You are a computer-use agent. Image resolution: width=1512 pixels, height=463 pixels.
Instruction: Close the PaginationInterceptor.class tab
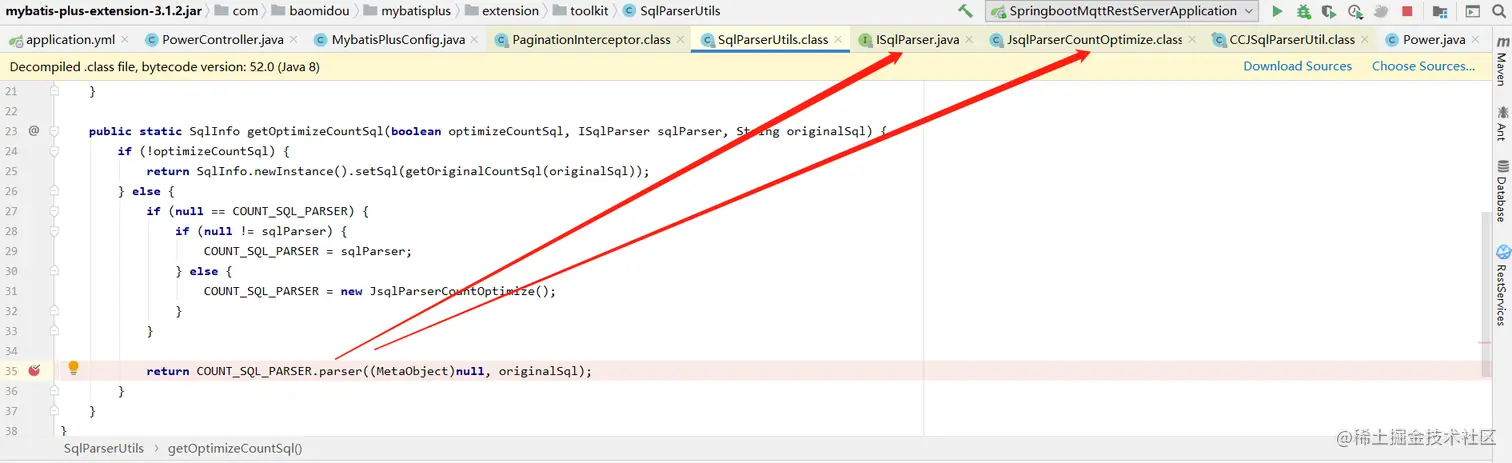pyautogui.click(x=680, y=40)
